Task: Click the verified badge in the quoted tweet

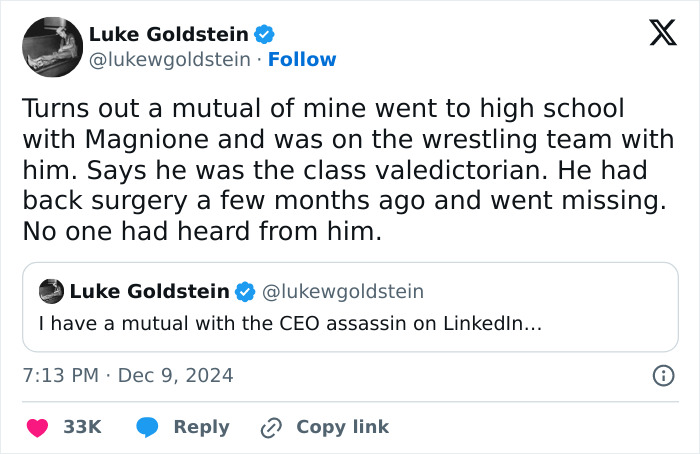Action: [245, 292]
